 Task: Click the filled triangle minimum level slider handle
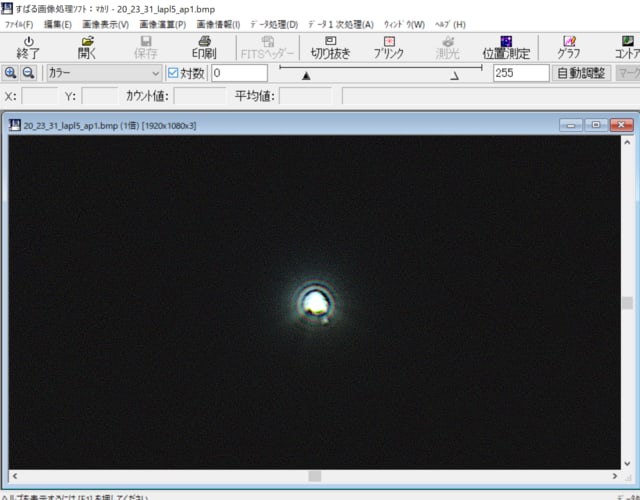point(306,76)
